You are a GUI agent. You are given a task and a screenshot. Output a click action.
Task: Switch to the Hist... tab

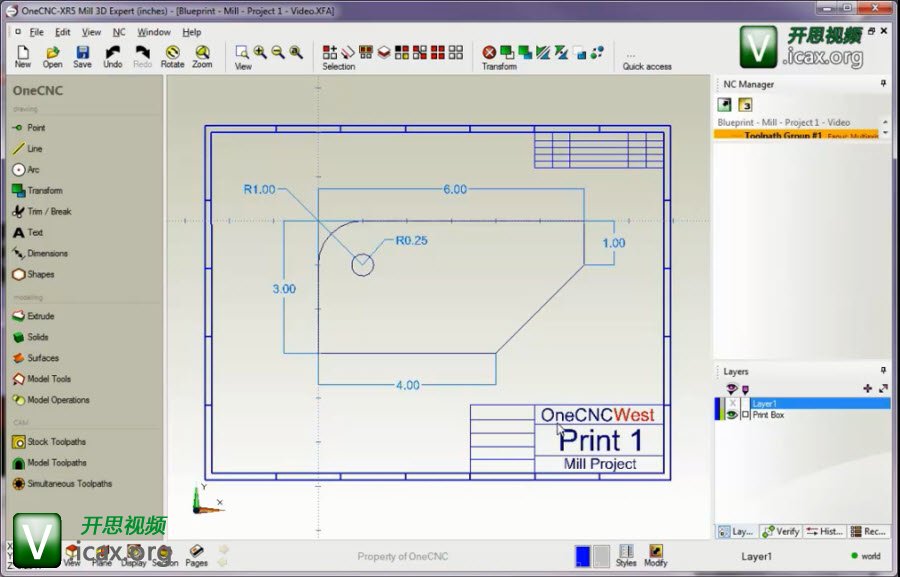pyautogui.click(x=824, y=532)
